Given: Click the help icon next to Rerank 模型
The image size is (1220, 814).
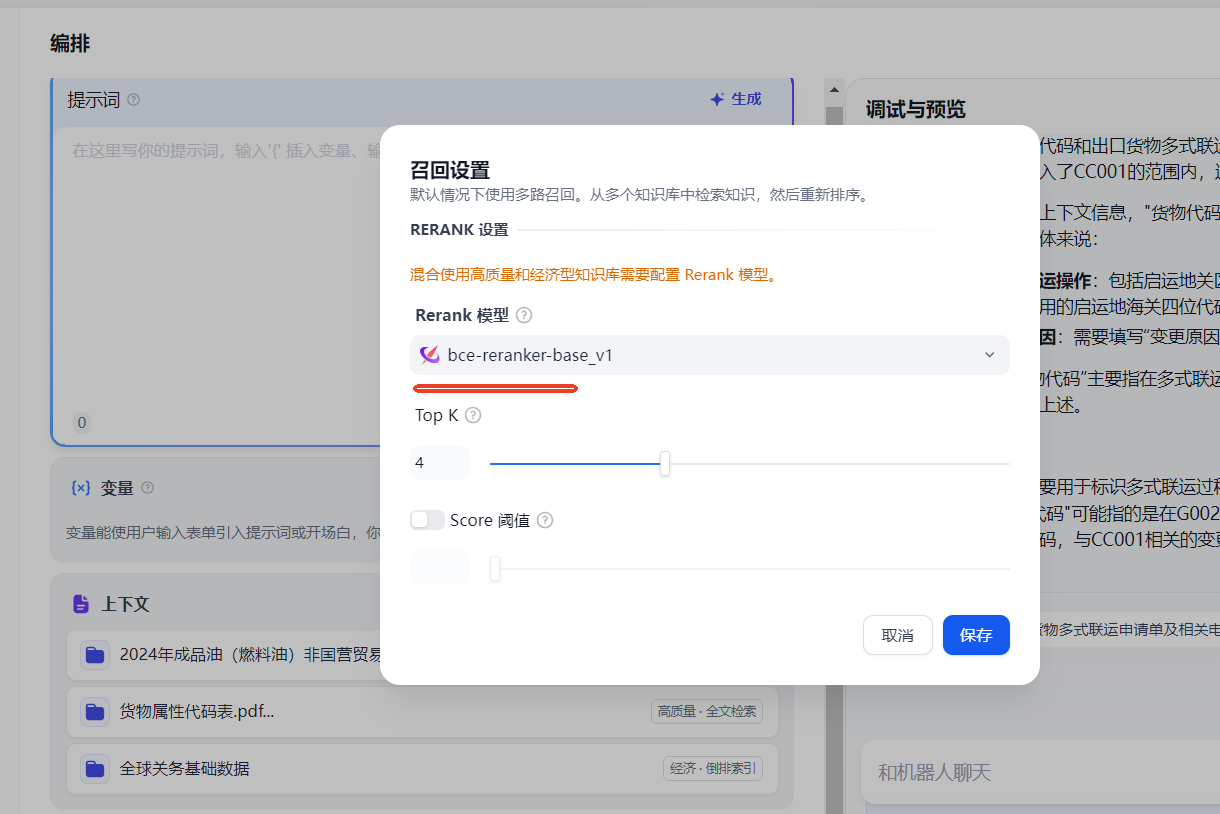Looking at the screenshot, I should tap(523, 314).
